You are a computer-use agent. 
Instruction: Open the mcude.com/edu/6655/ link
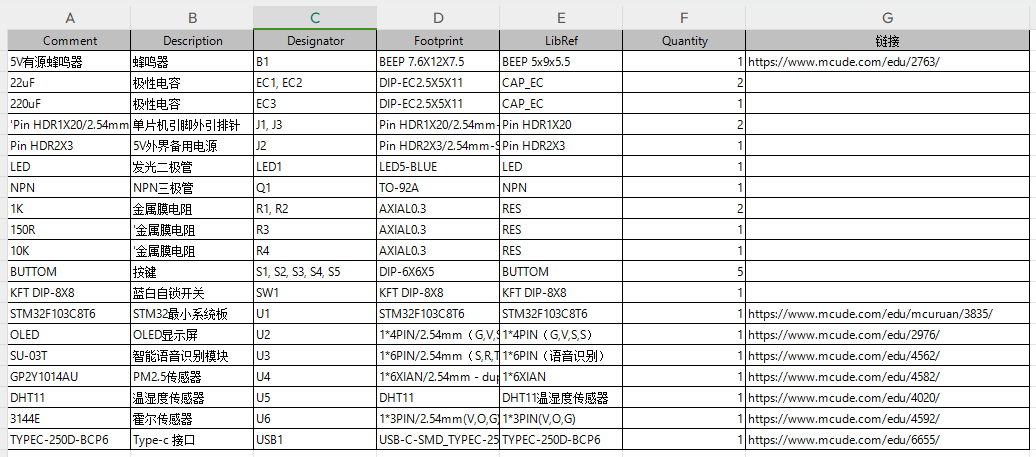coord(844,440)
